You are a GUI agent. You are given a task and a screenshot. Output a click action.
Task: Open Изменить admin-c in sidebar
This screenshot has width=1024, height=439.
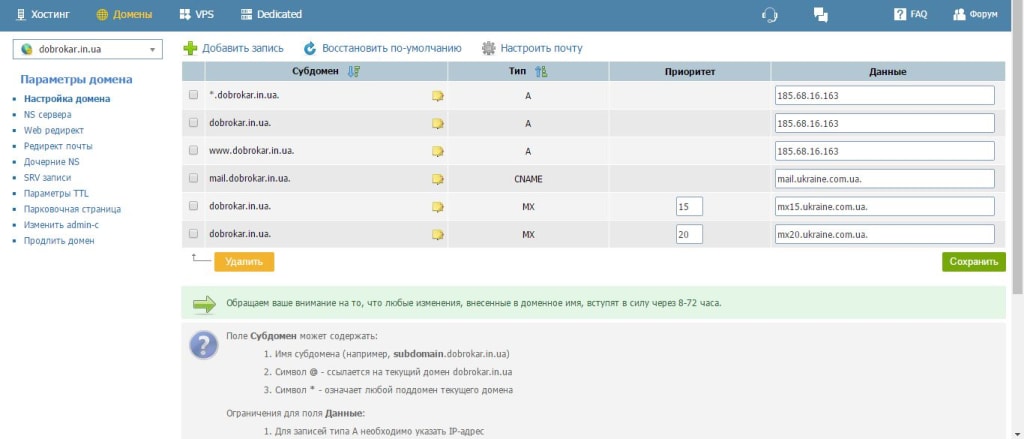(61, 225)
